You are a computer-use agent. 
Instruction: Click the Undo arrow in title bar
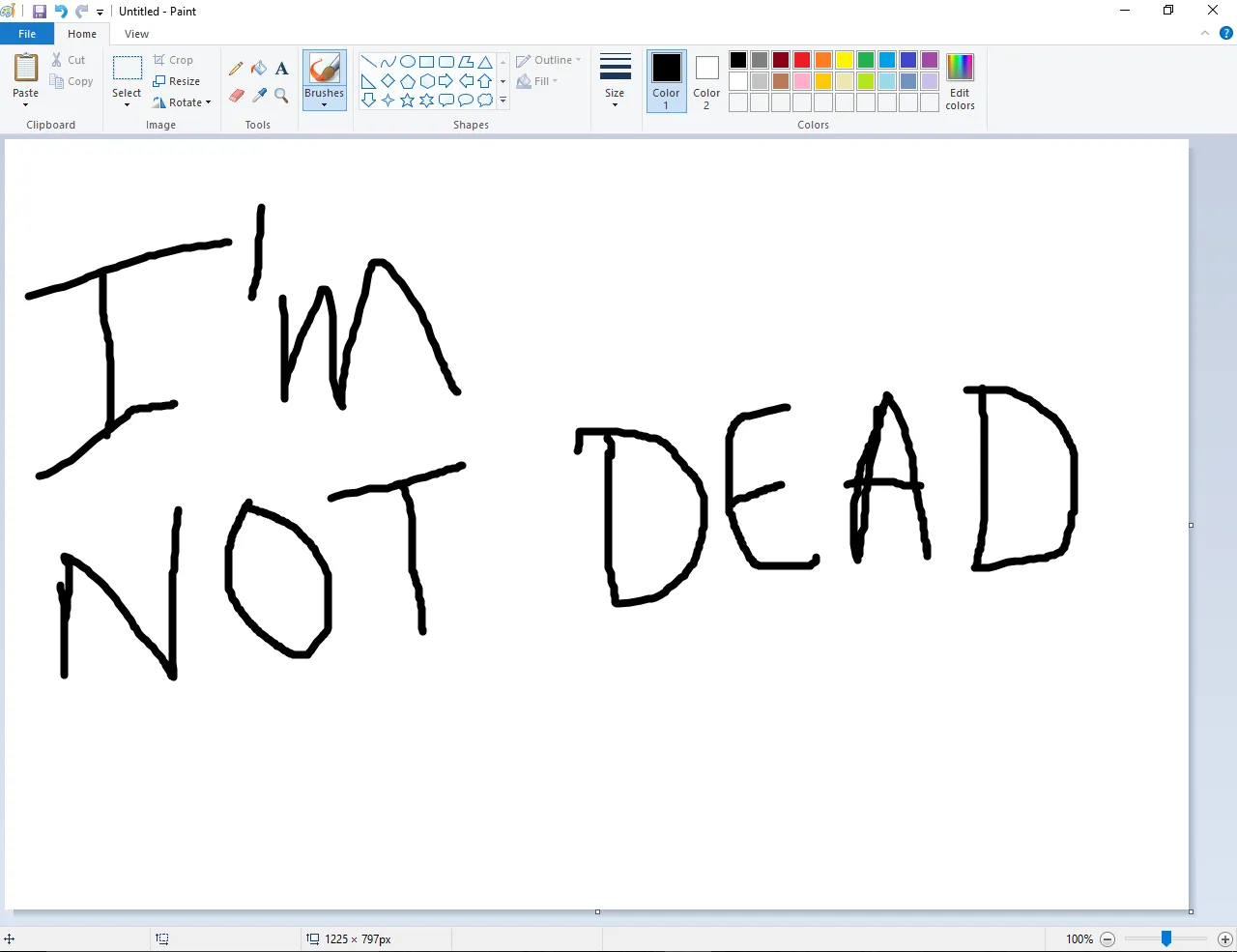[61, 12]
